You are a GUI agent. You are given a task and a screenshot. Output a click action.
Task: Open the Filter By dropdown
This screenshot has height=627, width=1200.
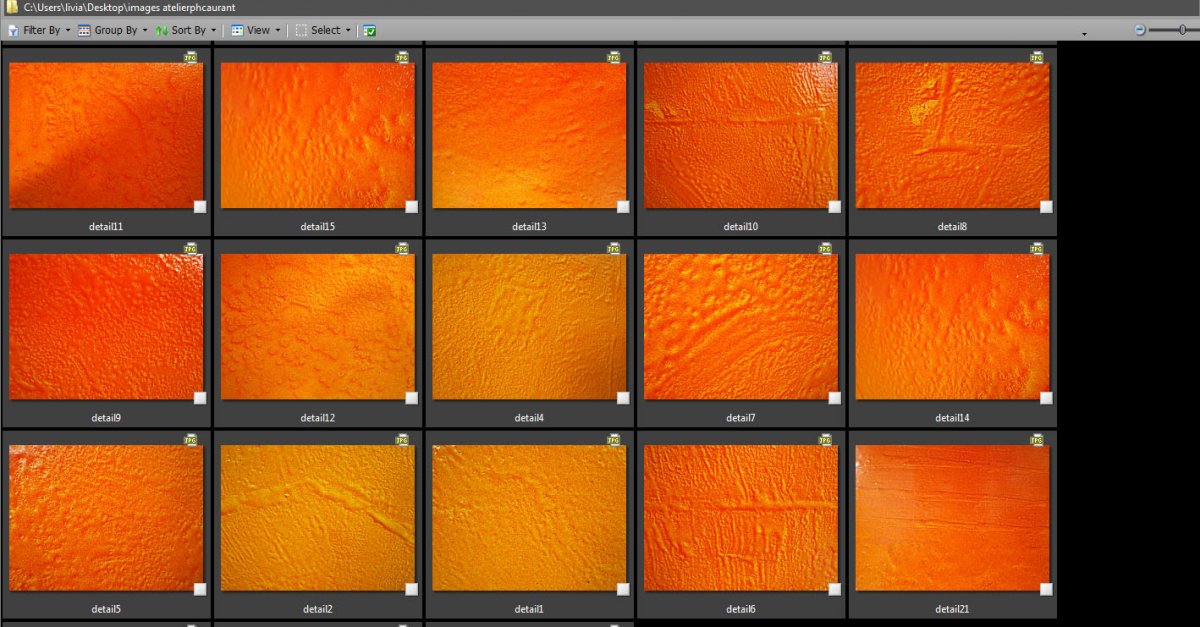[x=40, y=31]
